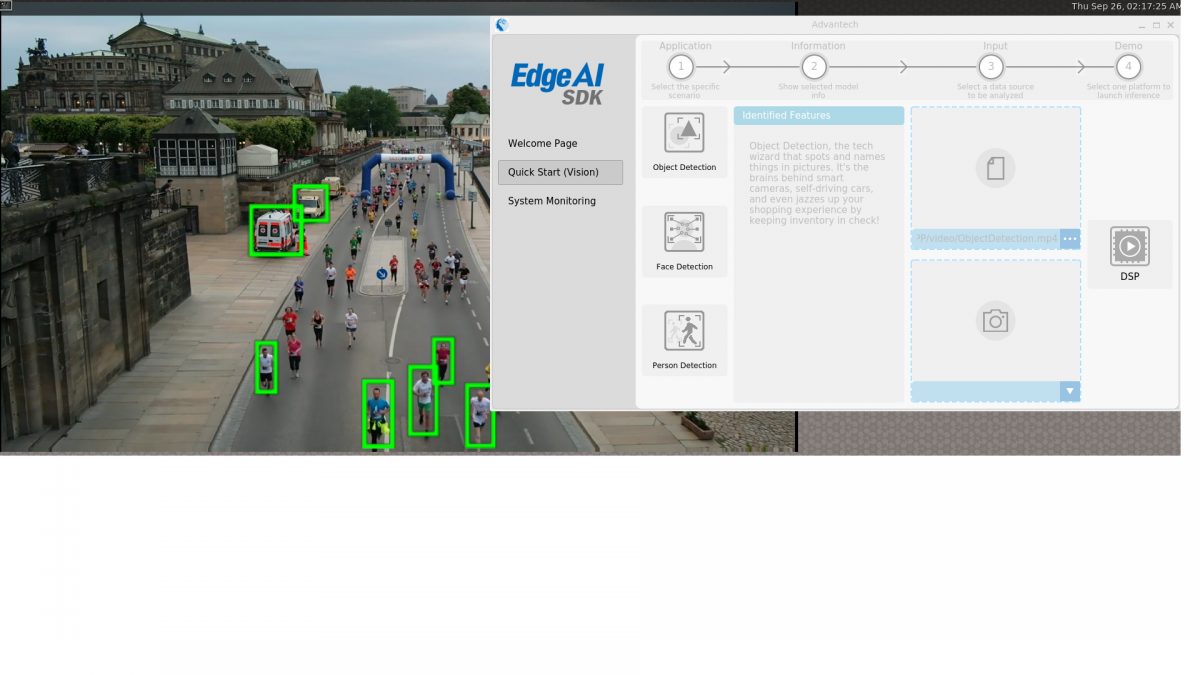The width and height of the screenshot is (1200, 675).
Task: Switch to the Quick Start (Vision) page
Action: (560, 172)
